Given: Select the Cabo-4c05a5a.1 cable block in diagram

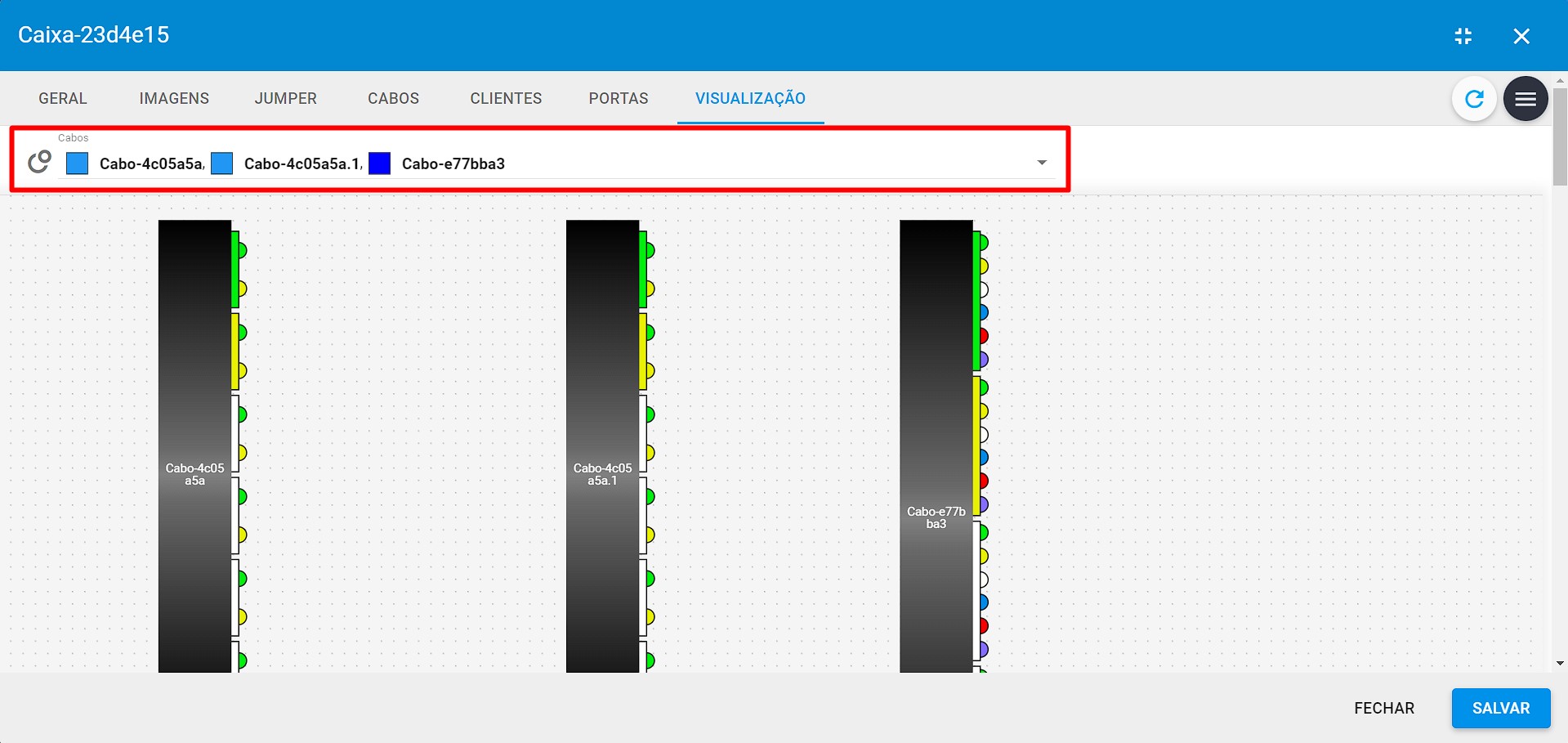Looking at the screenshot, I should 602,446.
